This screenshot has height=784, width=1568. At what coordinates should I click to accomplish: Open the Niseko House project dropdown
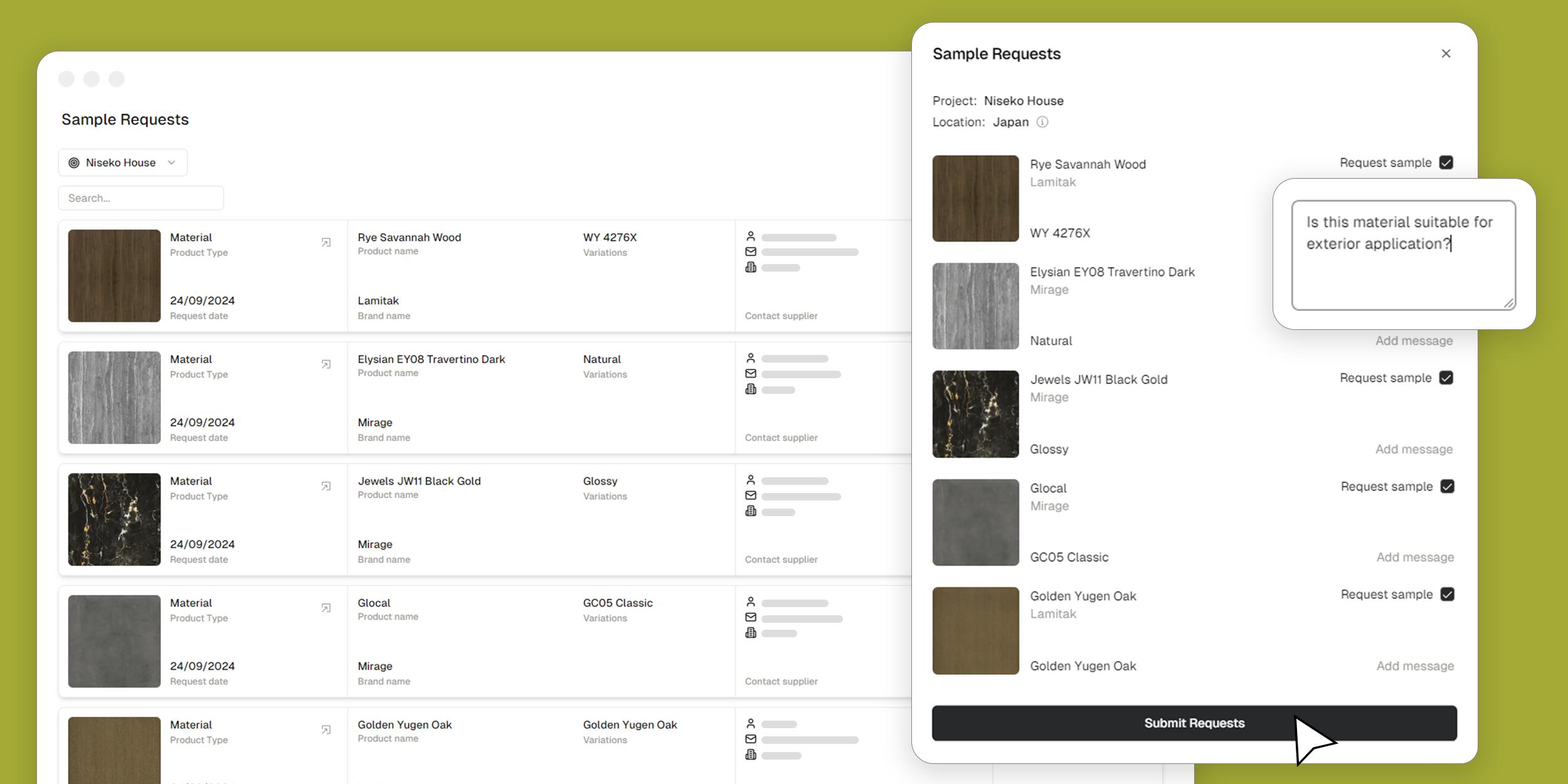123,162
